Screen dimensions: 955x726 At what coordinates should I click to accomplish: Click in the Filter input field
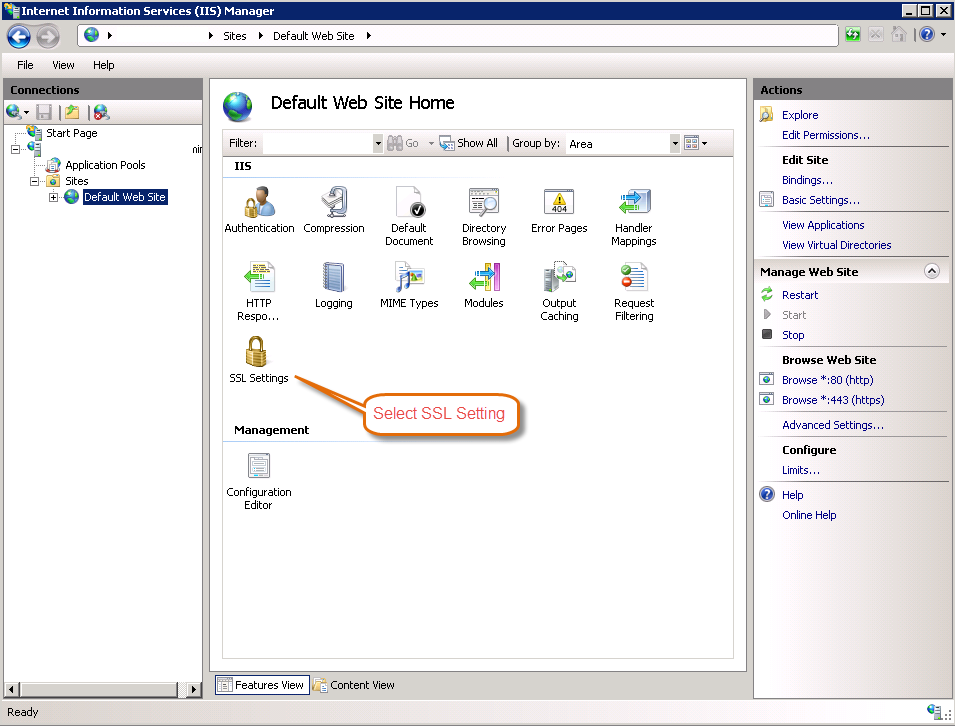pyautogui.click(x=317, y=144)
